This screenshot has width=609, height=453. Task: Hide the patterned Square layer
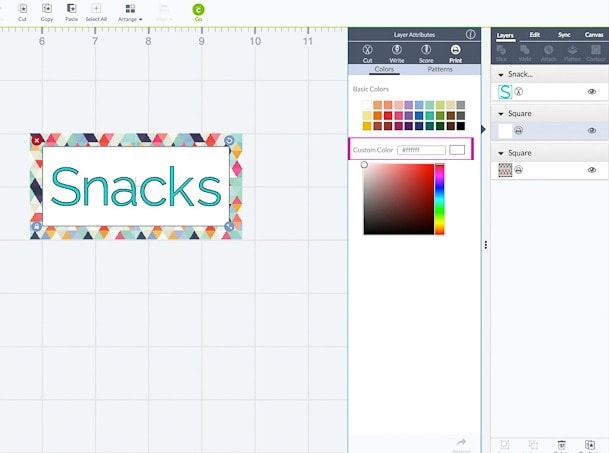click(592, 170)
